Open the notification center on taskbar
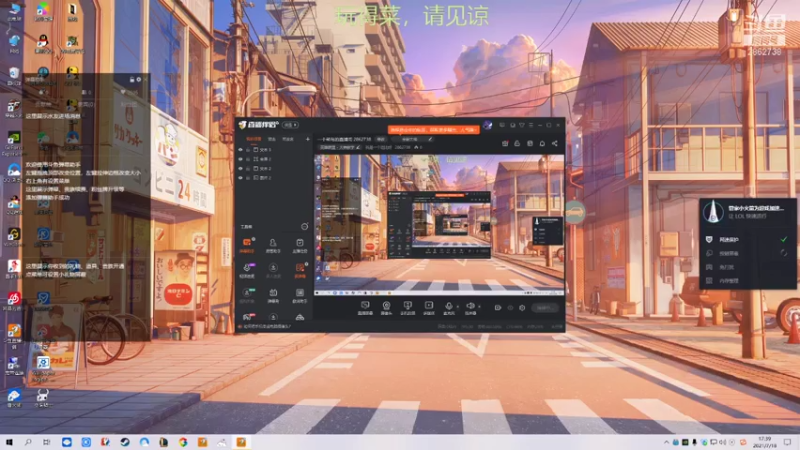Viewport: 800px width, 450px height. coord(788,442)
